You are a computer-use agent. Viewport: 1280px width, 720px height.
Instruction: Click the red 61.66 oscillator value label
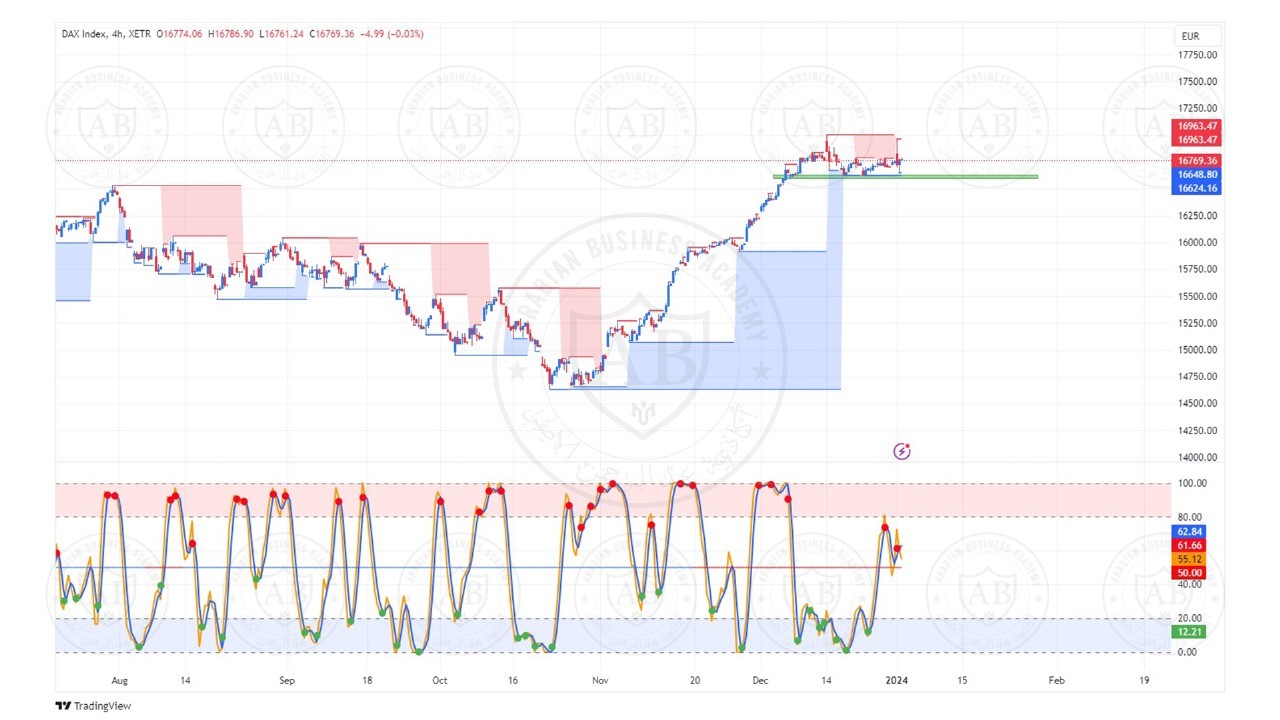(1189, 545)
